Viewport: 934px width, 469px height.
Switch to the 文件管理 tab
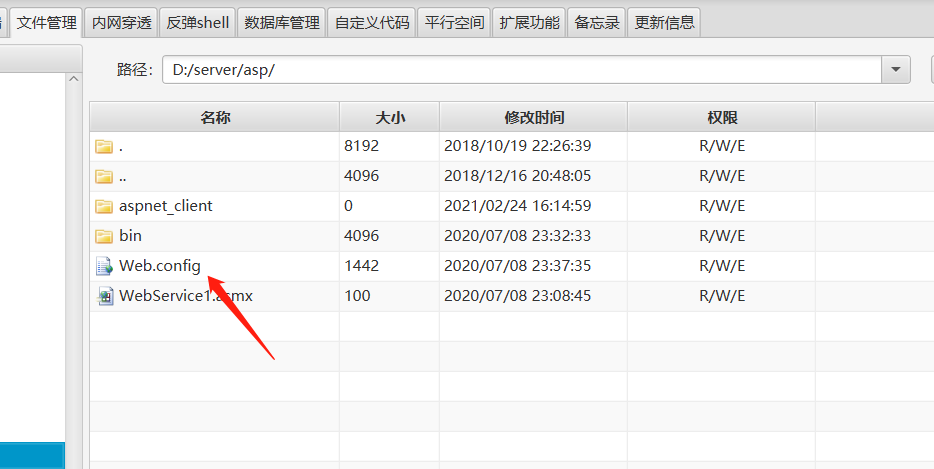coord(46,23)
